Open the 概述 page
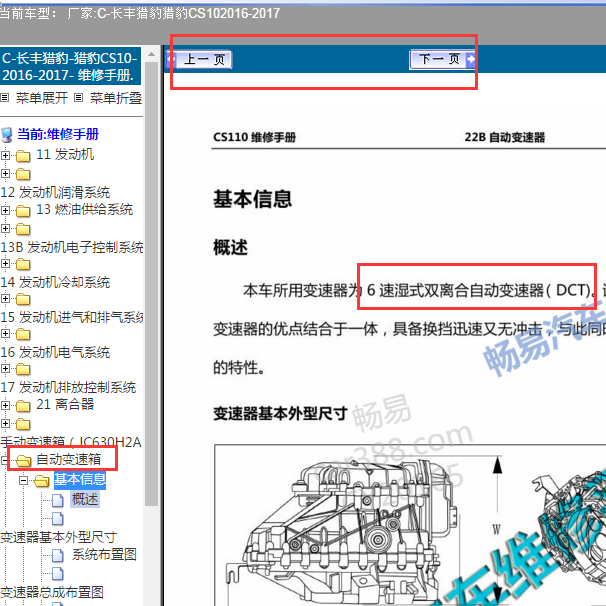 tap(85, 499)
